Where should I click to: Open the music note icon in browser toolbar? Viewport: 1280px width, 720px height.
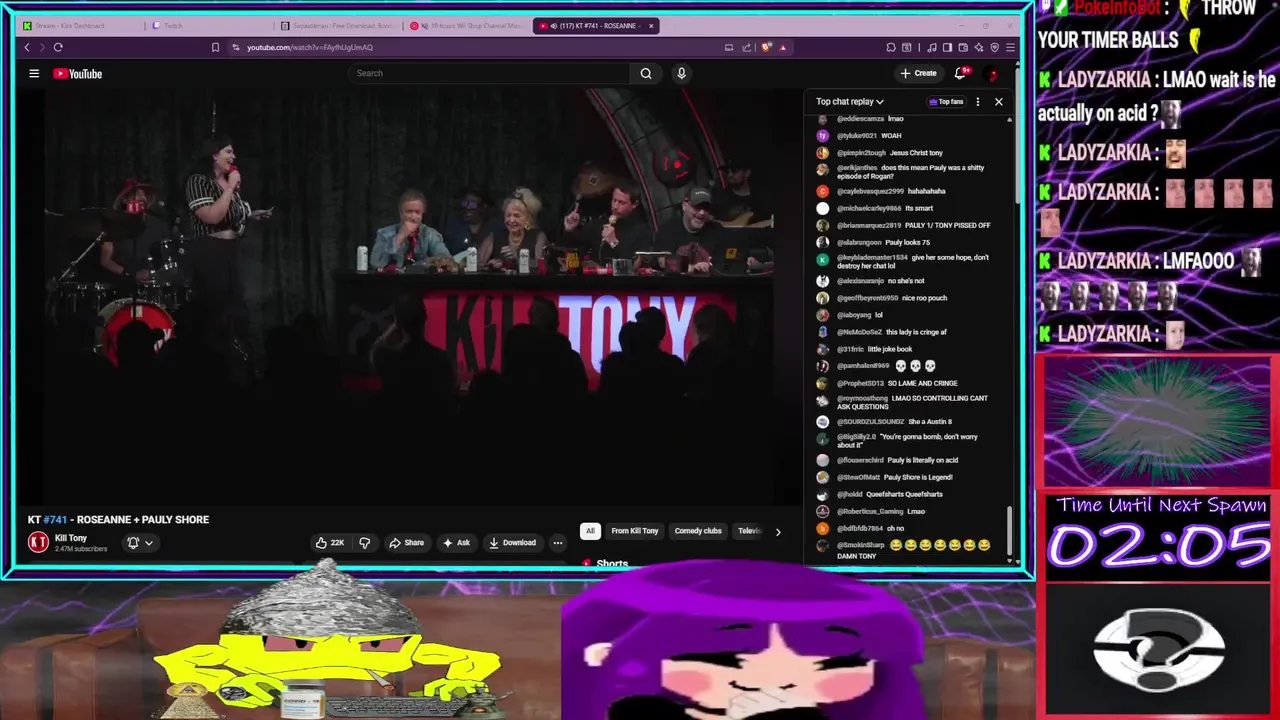[x=933, y=47]
